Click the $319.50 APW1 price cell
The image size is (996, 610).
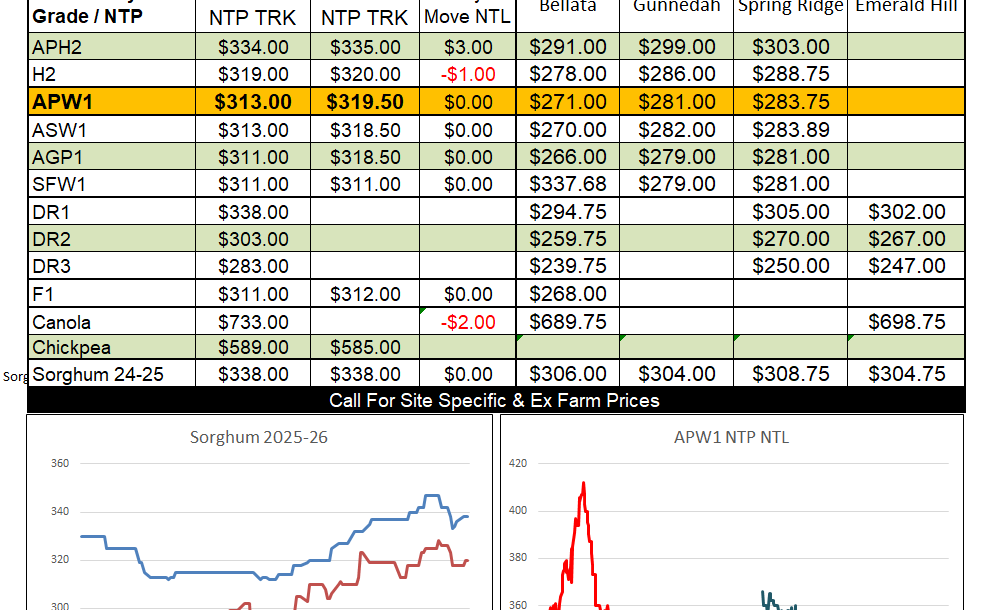coord(365,102)
